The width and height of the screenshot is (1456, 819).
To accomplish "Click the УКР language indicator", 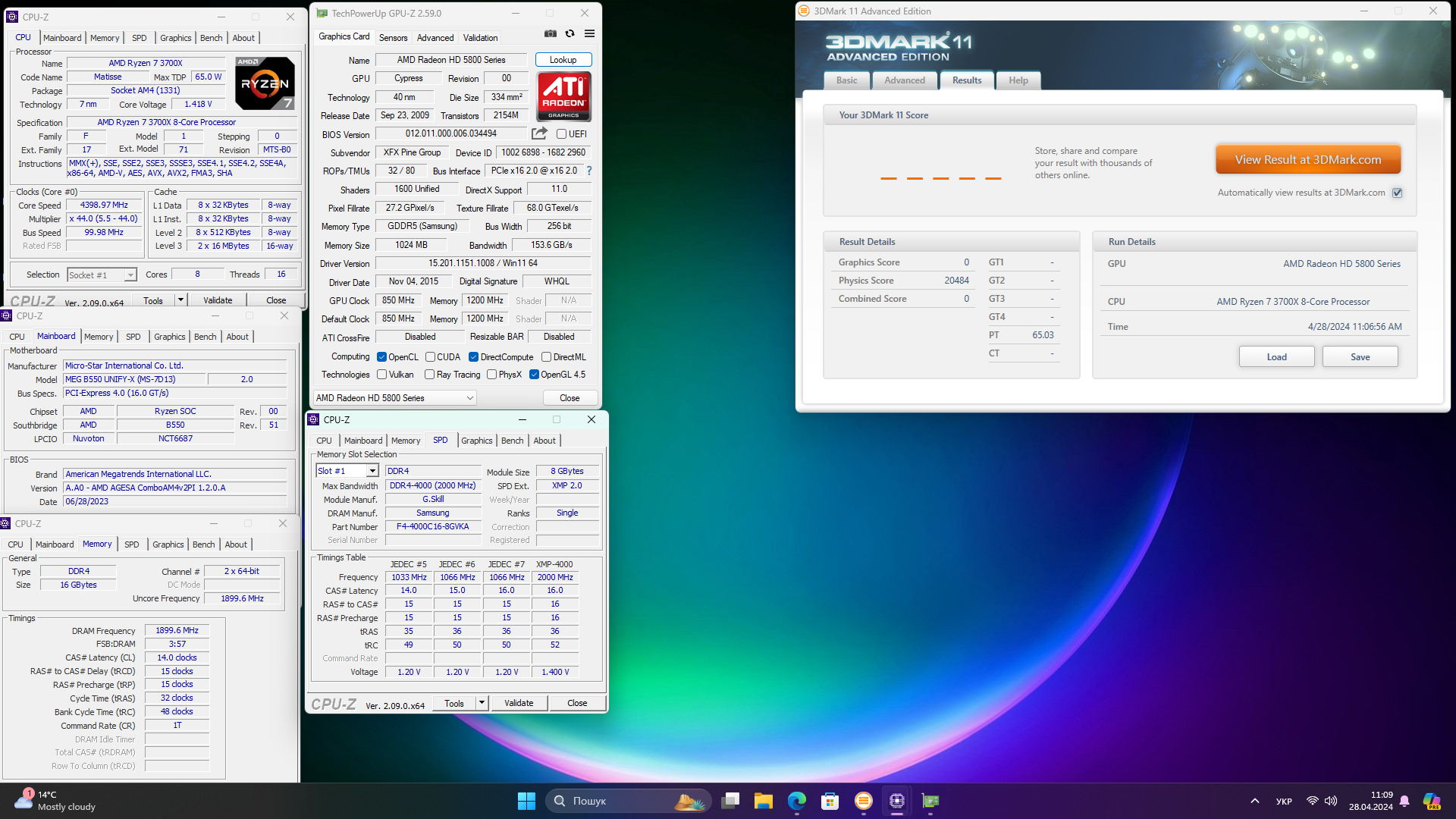I will (1284, 801).
